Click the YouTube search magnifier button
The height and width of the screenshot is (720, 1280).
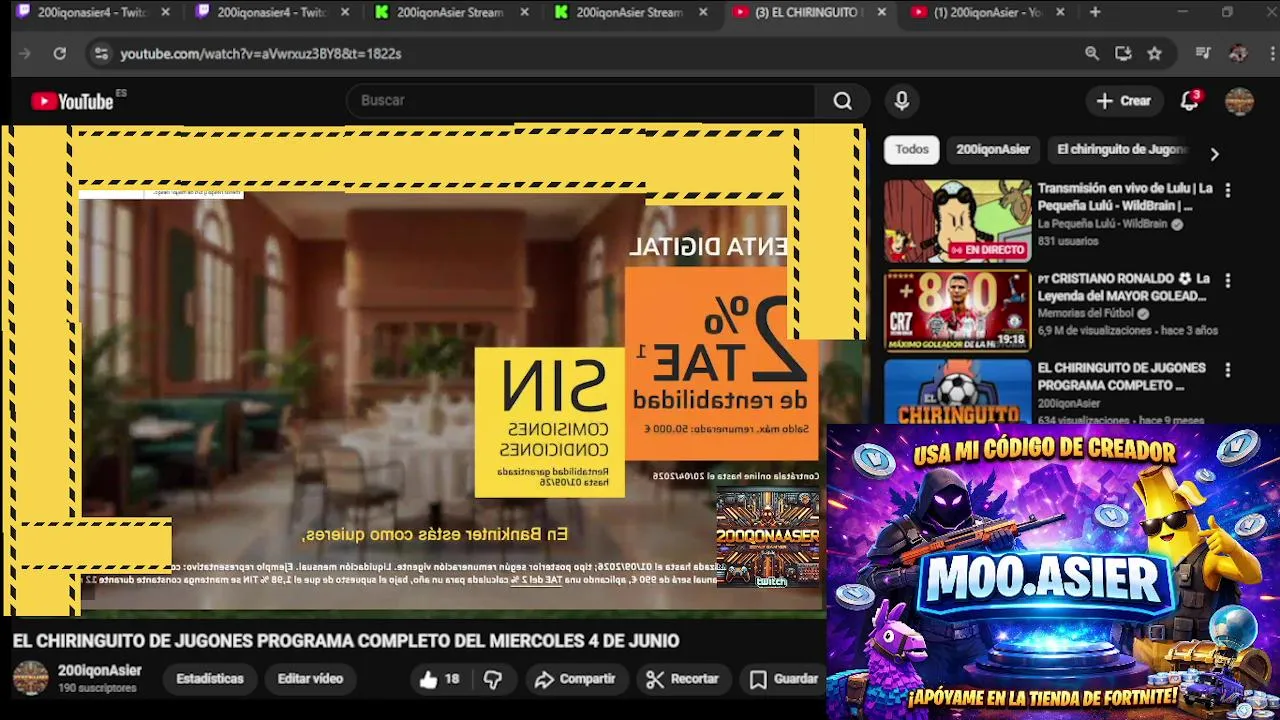click(843, 101)
